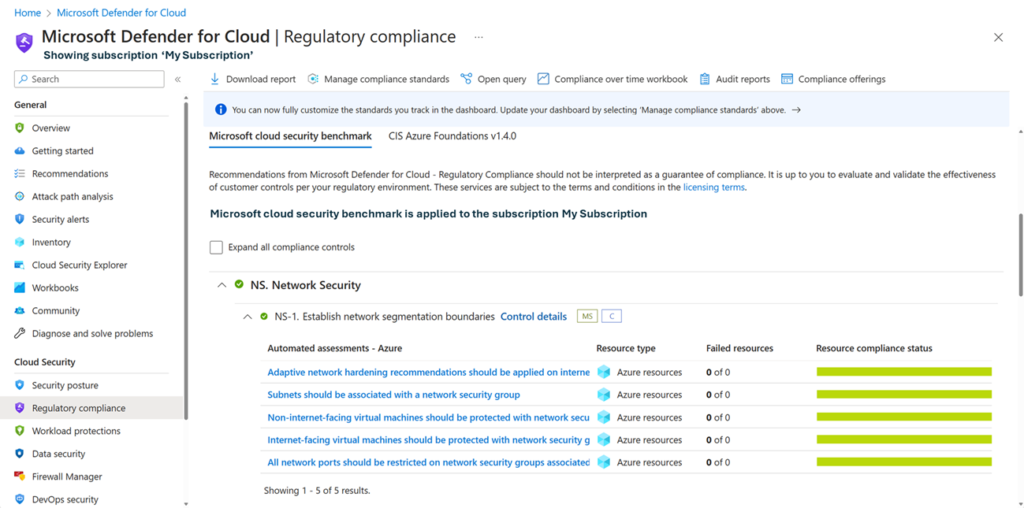Click the C badge beside Control details
The width and height of the screenshot is (1024, 508).
(x=611, y=317)
